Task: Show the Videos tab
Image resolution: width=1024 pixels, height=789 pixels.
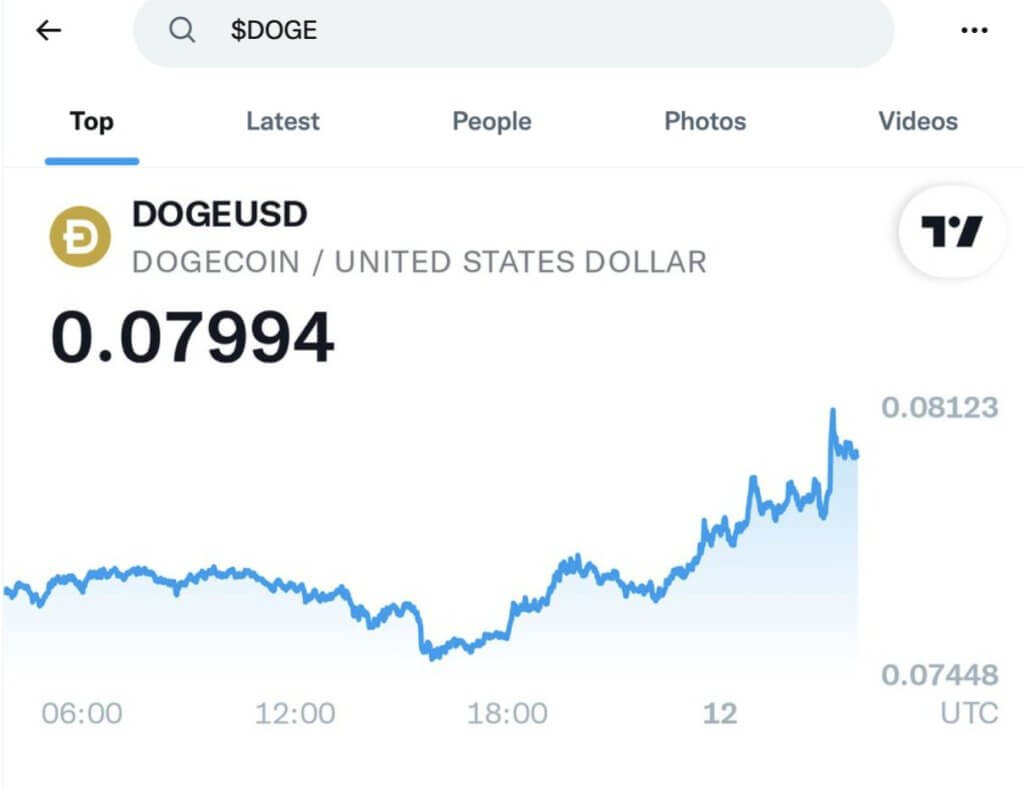Action: coord(917,122)
